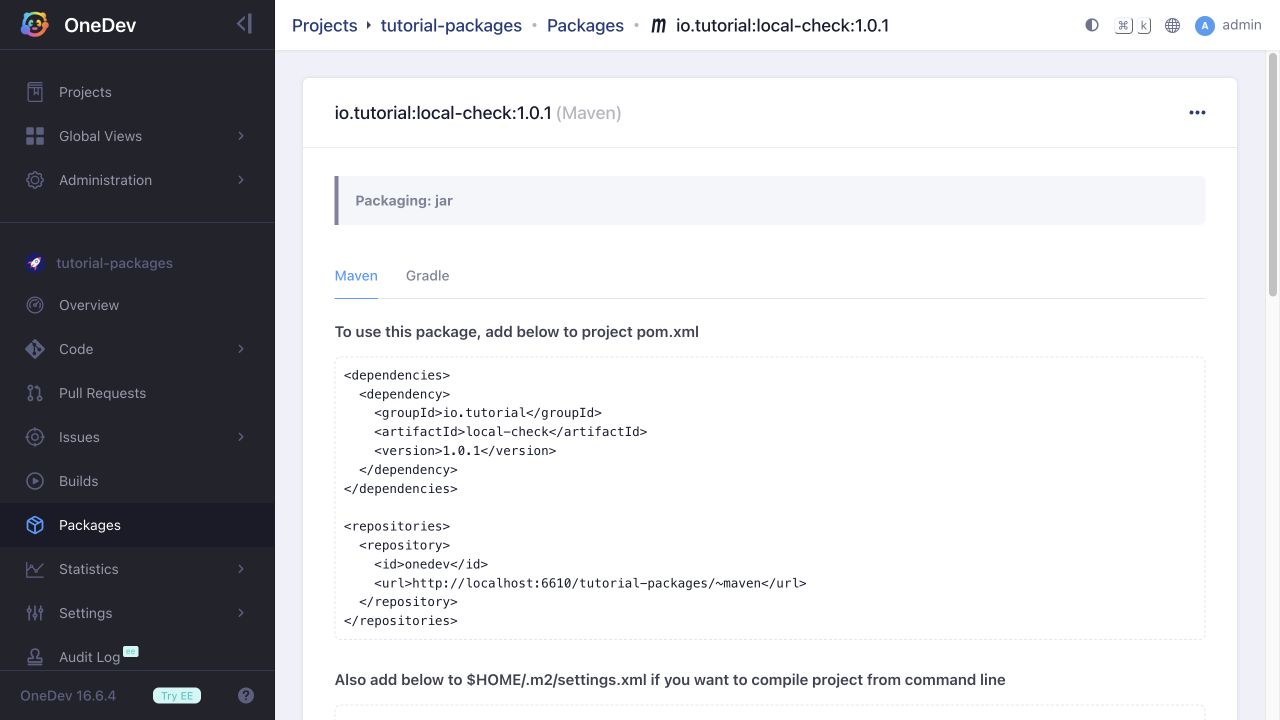The height and width of the screenshot is (720, 1280).
Task: Click the artifactId local-check line
Action: point(511,432)
